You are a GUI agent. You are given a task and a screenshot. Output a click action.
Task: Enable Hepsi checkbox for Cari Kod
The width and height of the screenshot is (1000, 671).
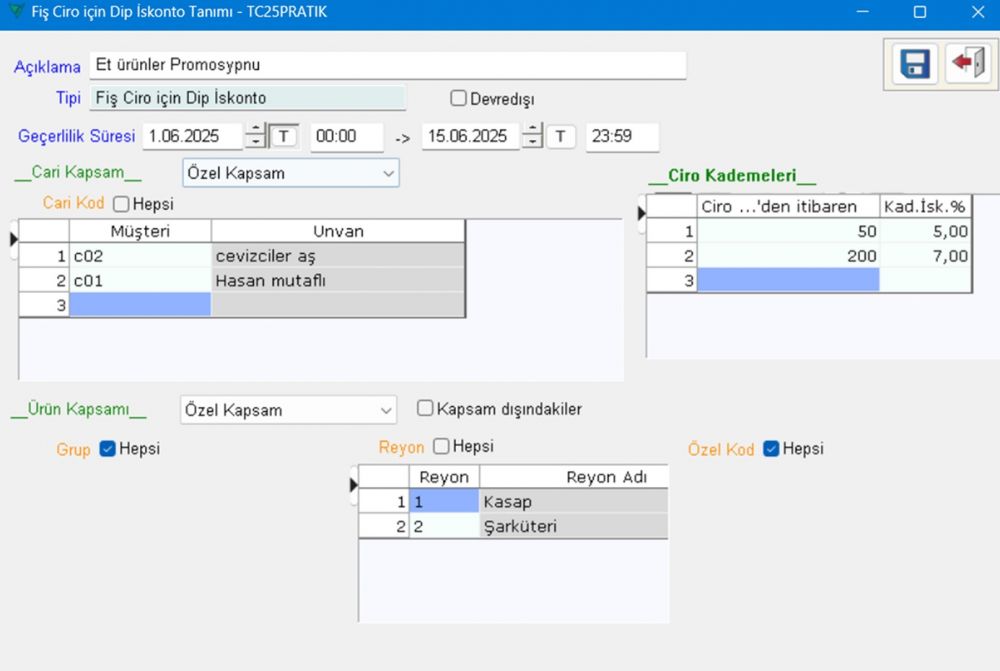point(121,204)
